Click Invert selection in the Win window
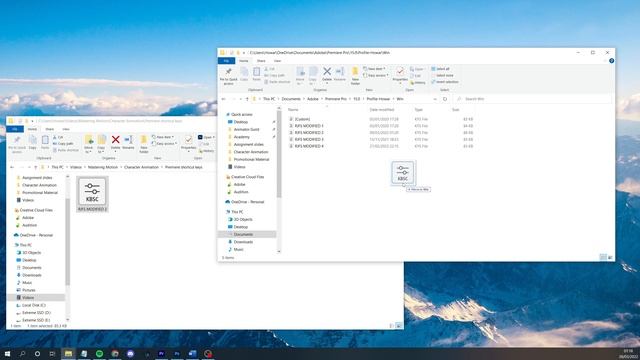 [x=444, y=82]
